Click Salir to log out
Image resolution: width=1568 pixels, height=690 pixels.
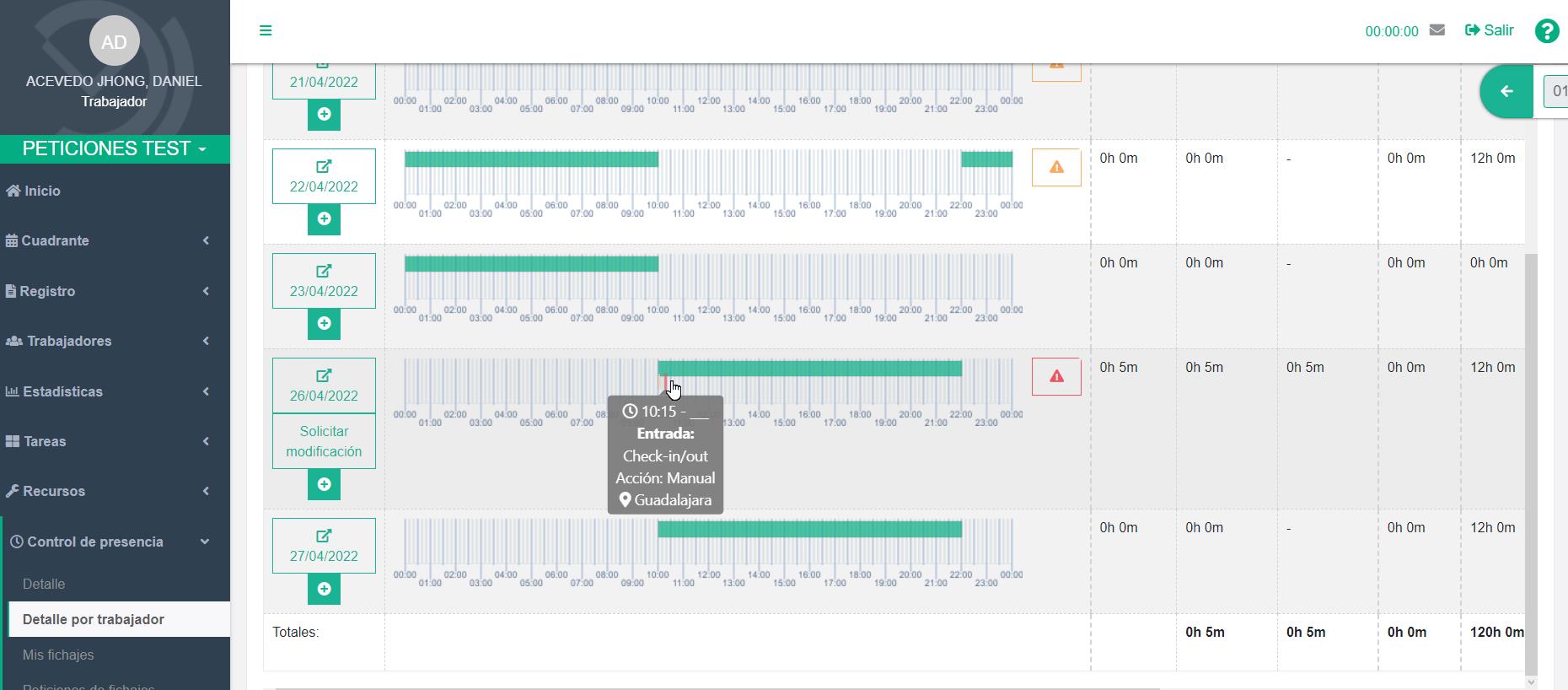coord(1490,30)
